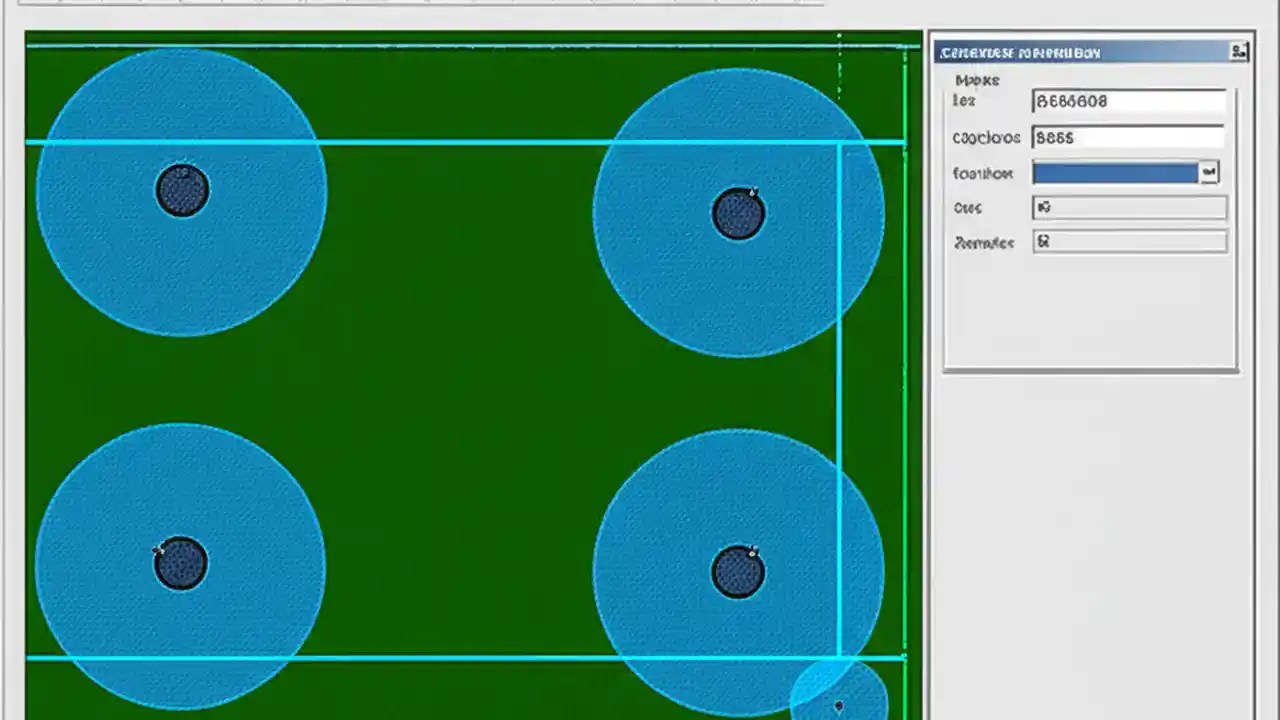Click the dropdown arrow beside the blue combo box
Screen dimensions: 1280x720
(x=1208, y=172)
